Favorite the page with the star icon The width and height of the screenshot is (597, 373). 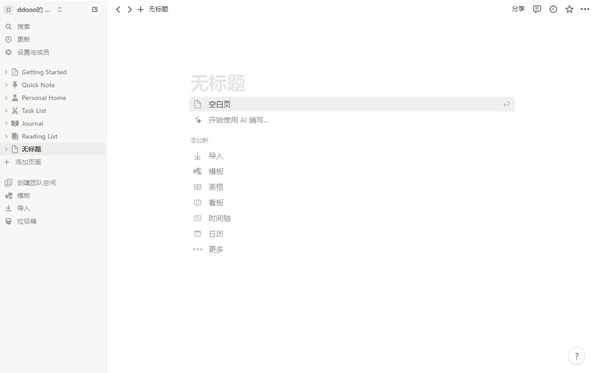(569, 9)
